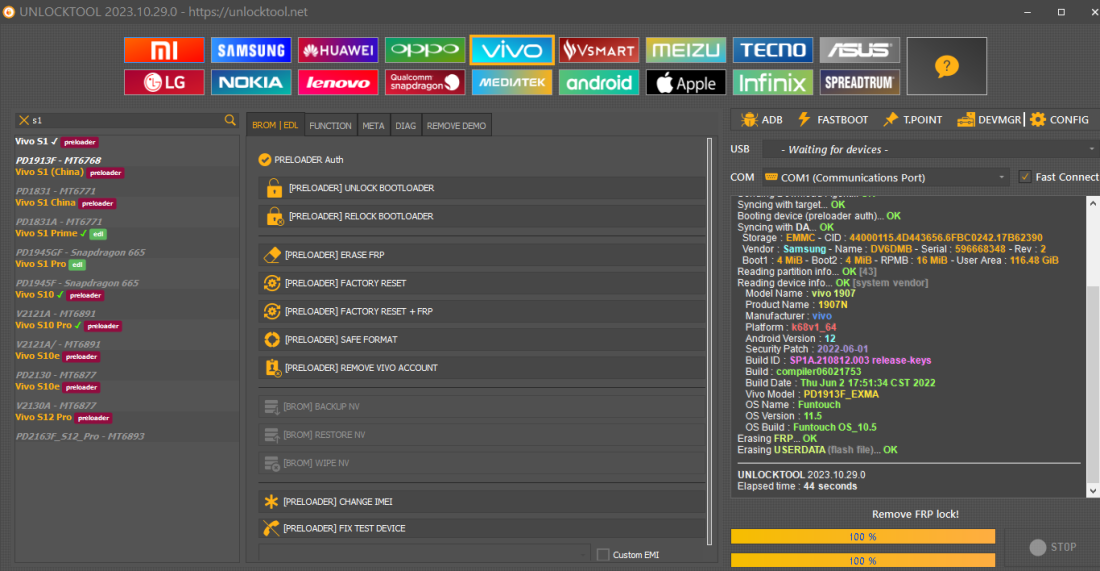The image size is (1100, 571).
Task: Open the CONFIG settings
Action: [x=1059, y=120]
